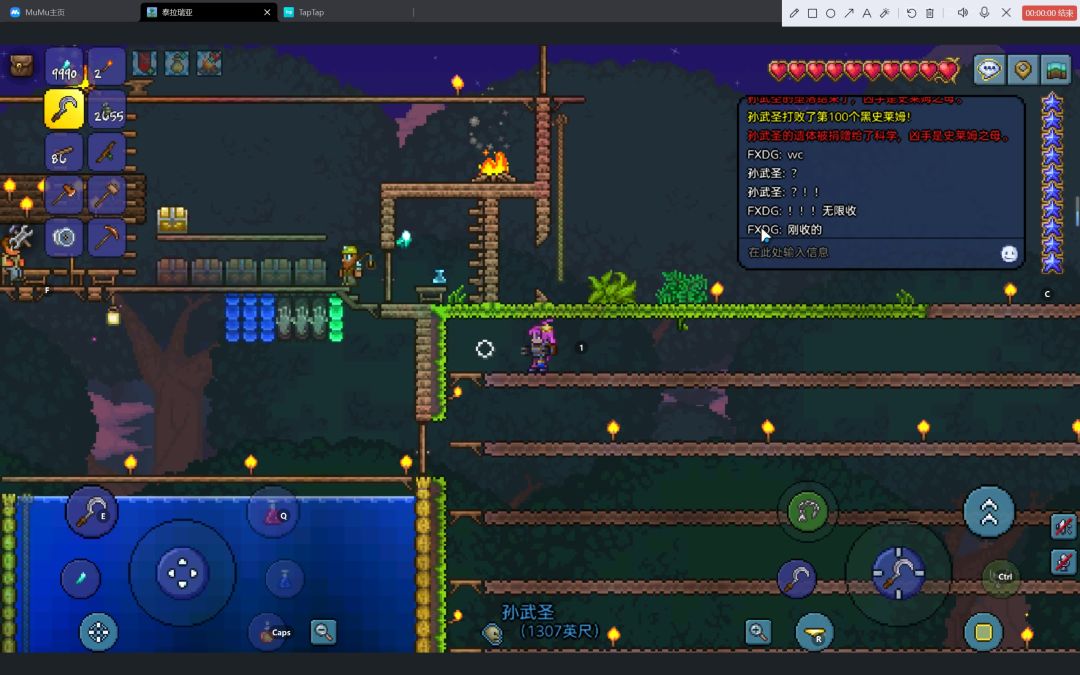The image size is (1080, 675).
Task: Select the round yoyo hotbar slot
Action: (x=64, y=238)
